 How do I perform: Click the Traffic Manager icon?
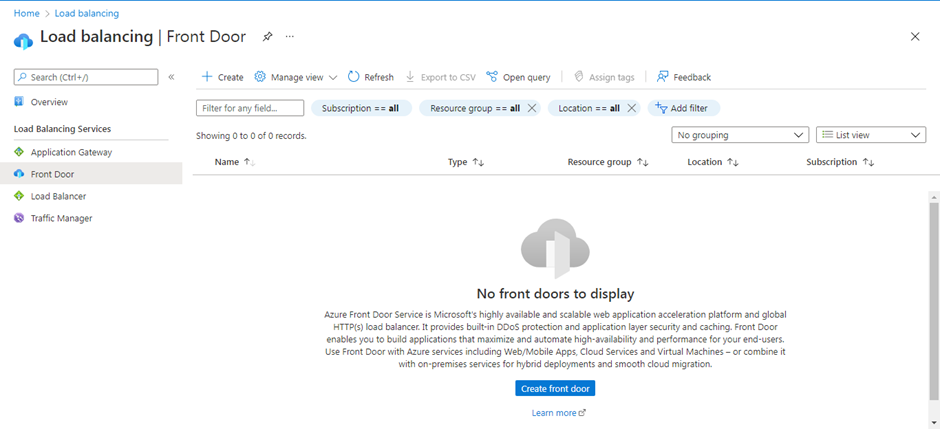[x=19, y=218]
